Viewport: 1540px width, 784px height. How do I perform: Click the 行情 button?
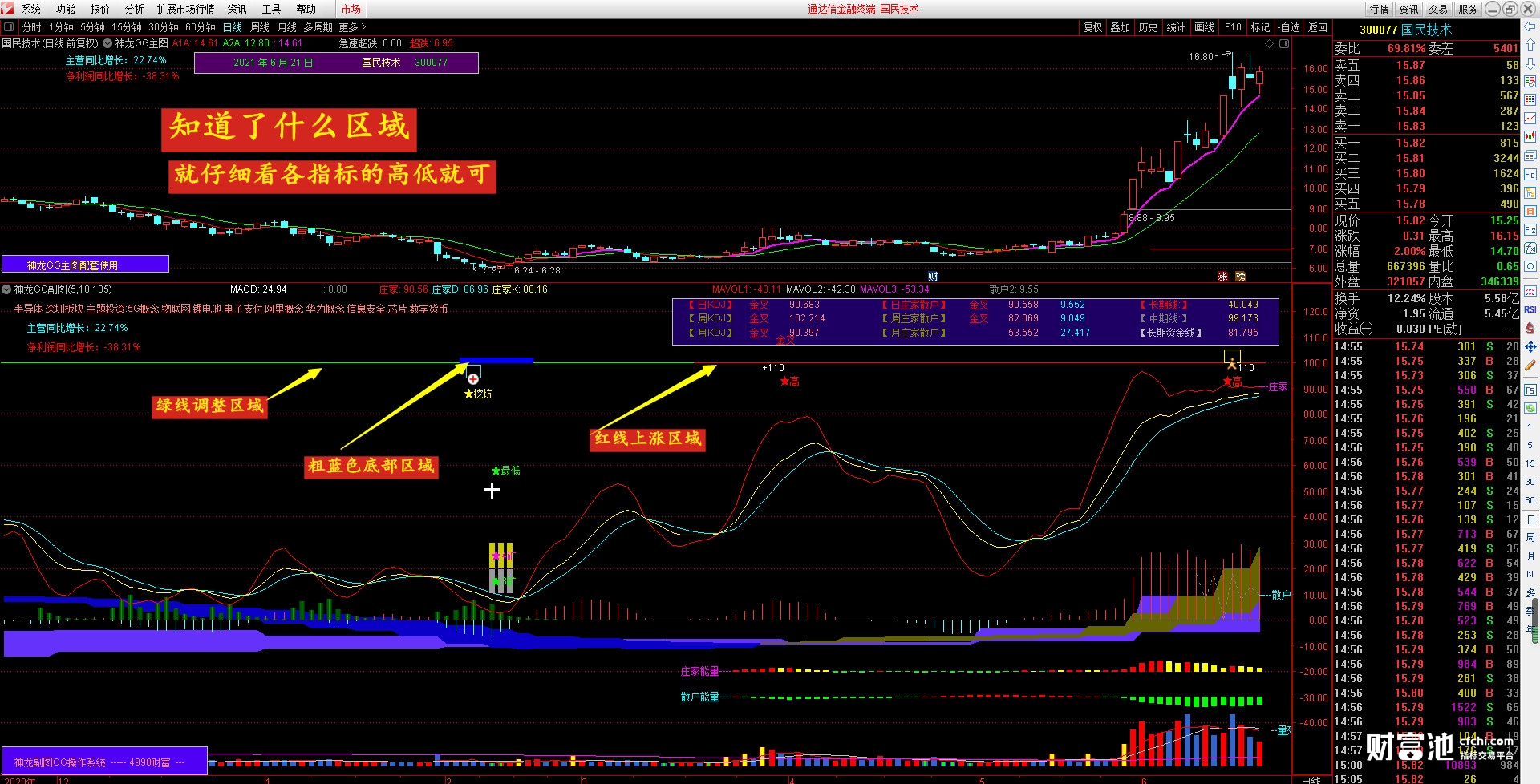(x=1380, y=9)
